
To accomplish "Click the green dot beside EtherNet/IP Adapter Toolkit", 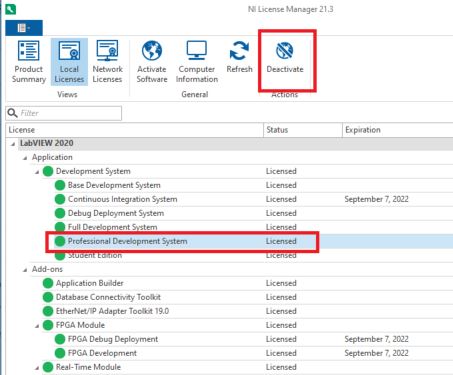I will pyautogui.click(x=48, y=311).
